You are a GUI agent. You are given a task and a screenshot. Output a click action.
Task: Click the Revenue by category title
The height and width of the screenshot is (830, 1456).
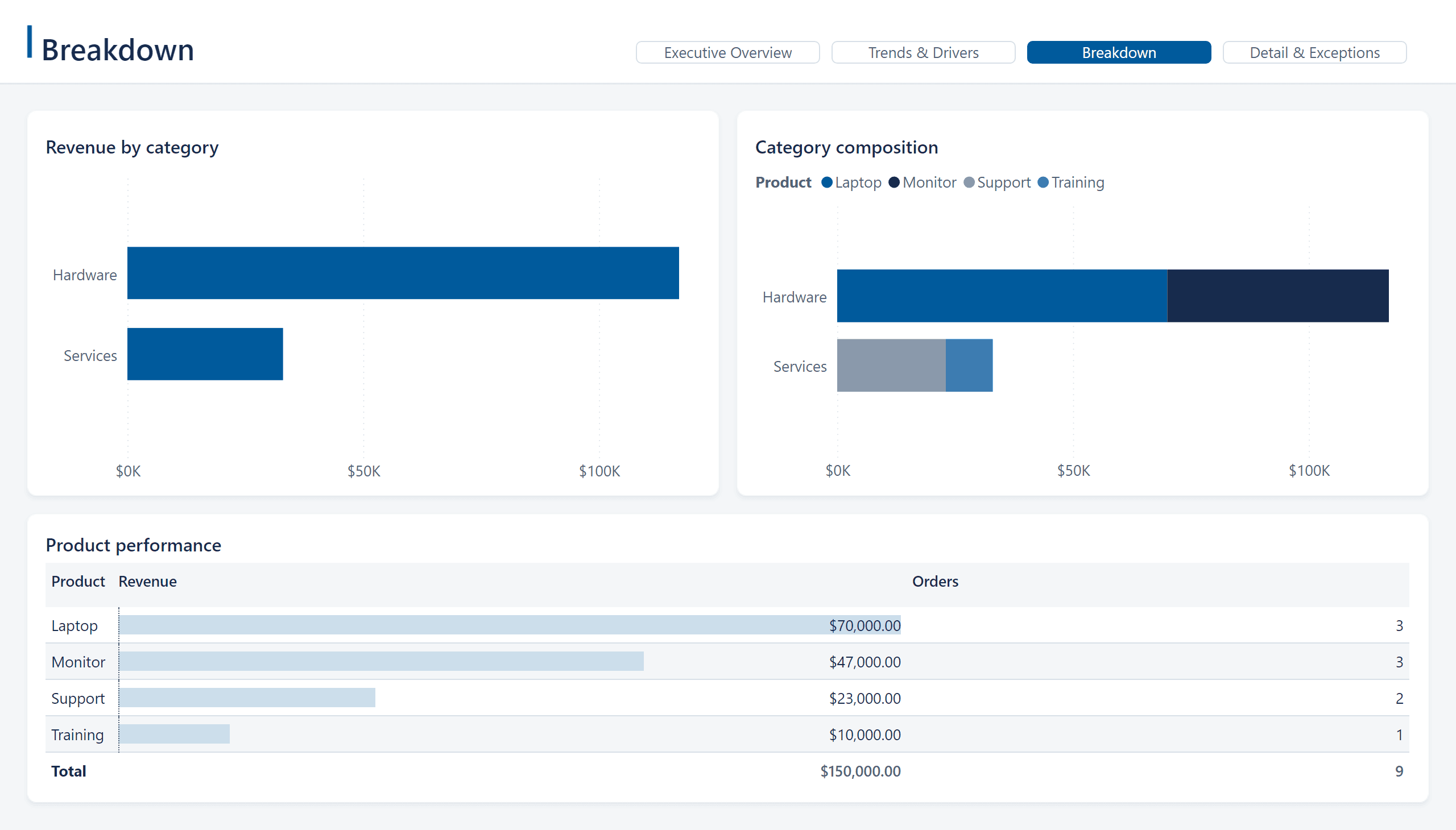tap(132, 148)
